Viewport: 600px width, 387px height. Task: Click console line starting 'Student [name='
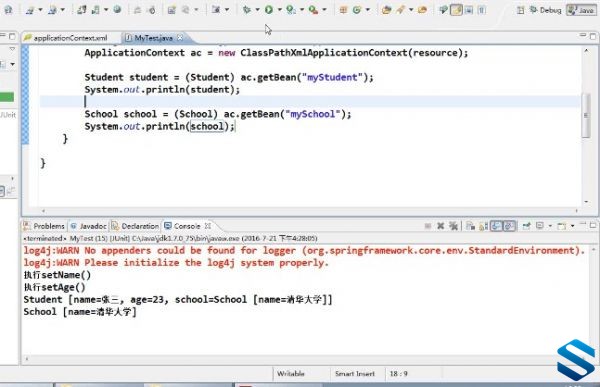(x=178, y=300)
